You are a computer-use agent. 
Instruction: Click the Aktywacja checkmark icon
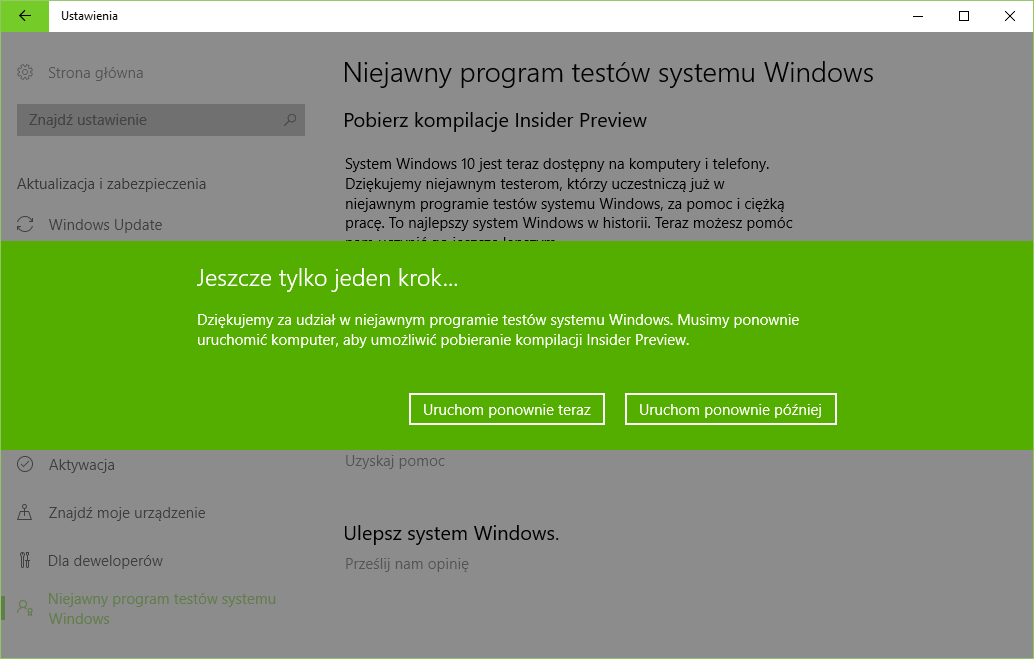pyautogui.click(x=25, y=464)
